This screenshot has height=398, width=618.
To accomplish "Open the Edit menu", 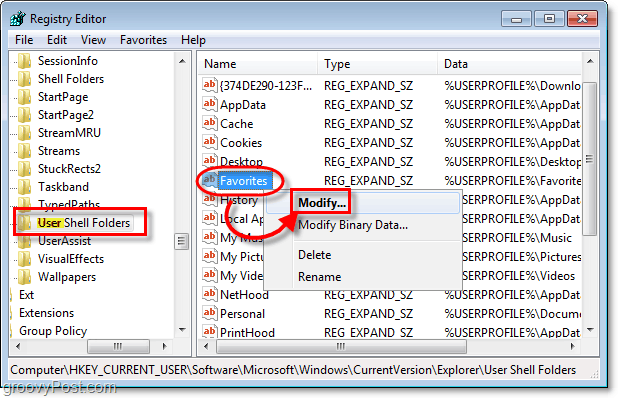I will click(57, 40).
